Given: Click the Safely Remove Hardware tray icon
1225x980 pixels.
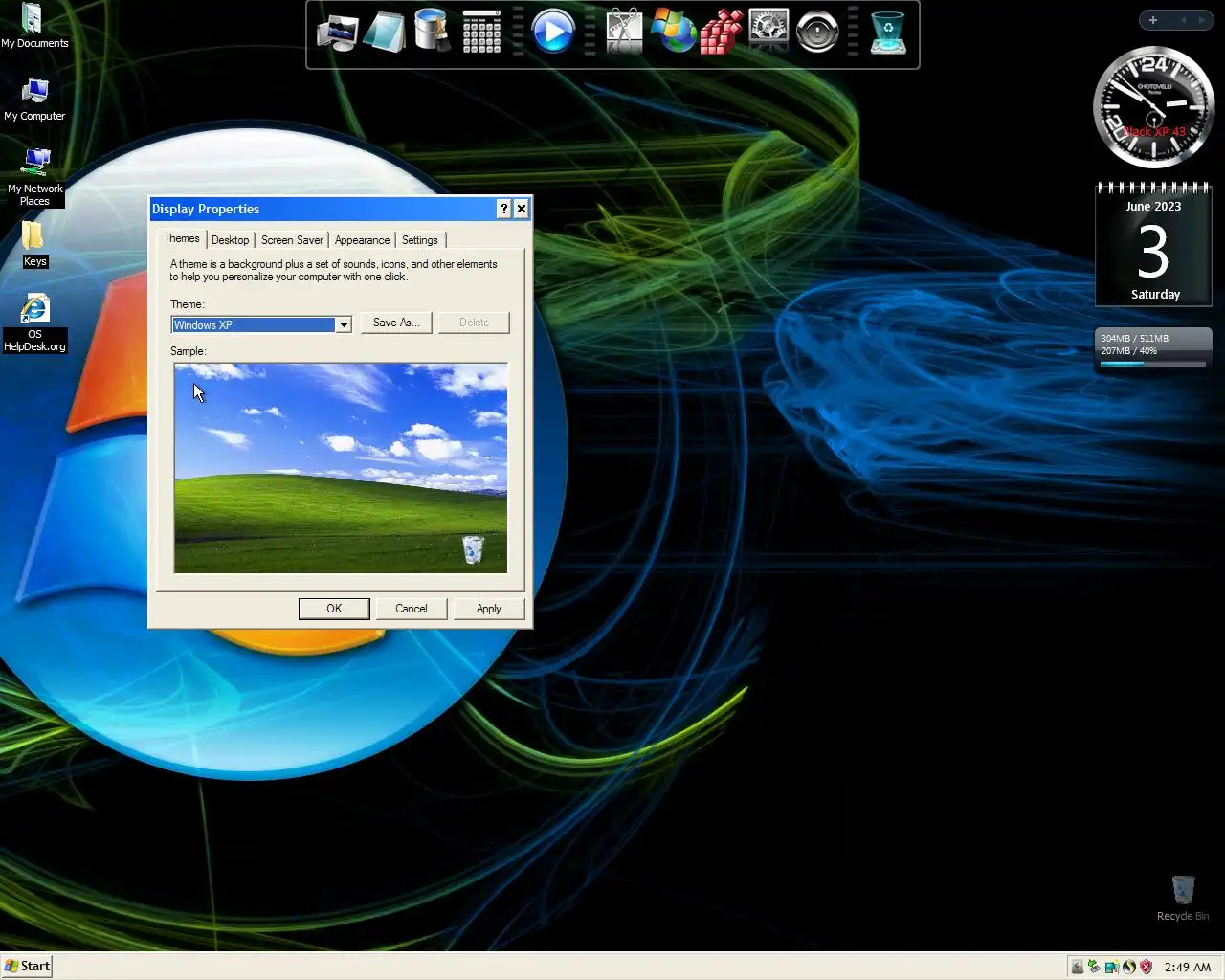Looking at the screenshot, I should tap(1094, 967).
